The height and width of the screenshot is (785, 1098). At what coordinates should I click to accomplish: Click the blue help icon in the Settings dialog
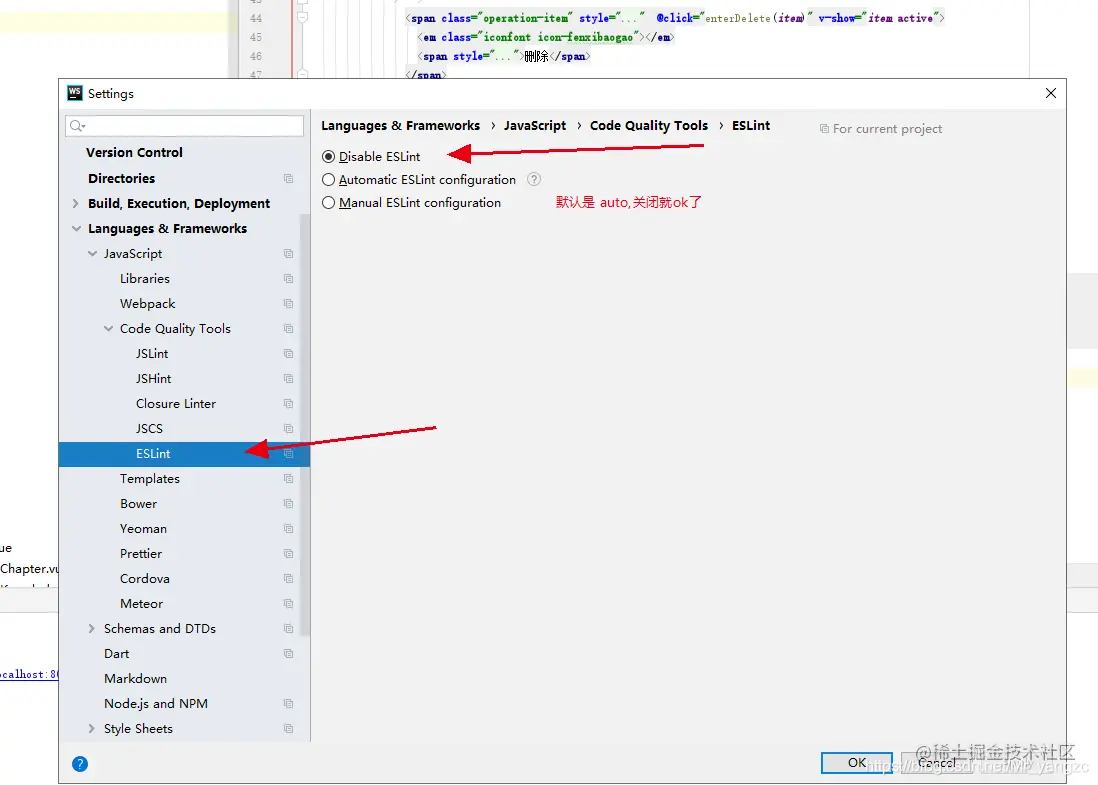(80, 764)
